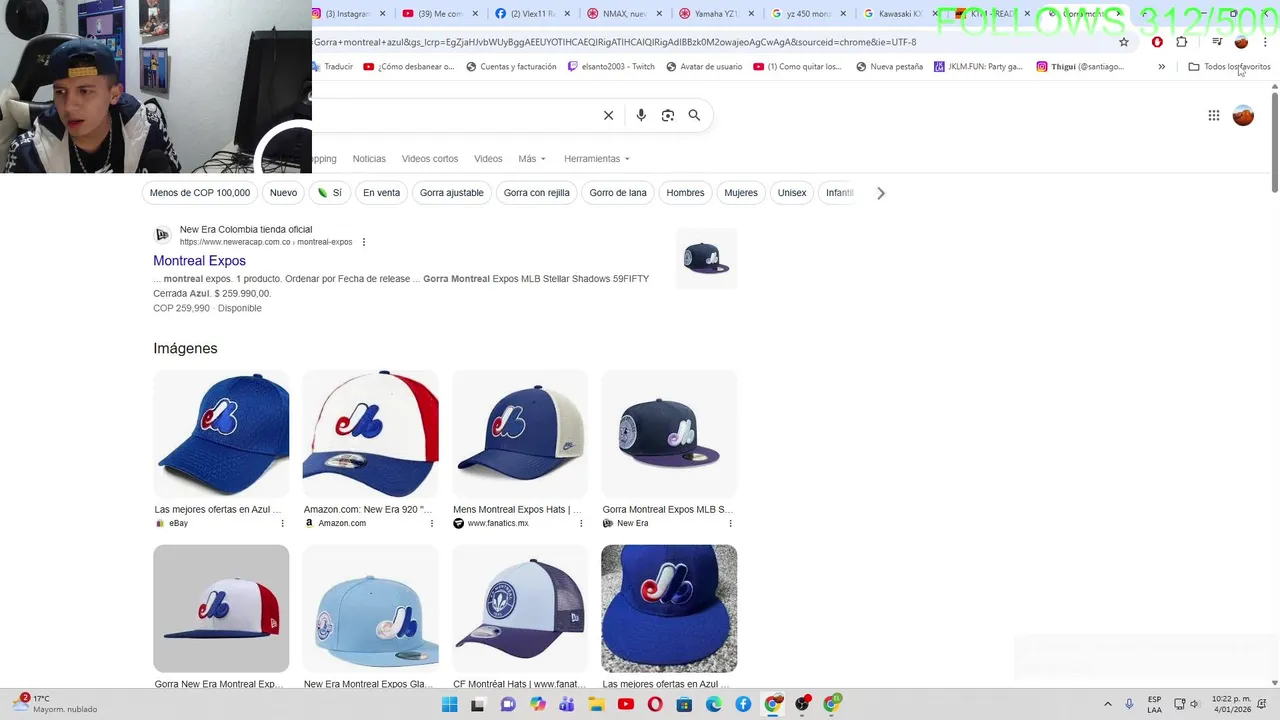This screenshot has height=720, width=1280.
Task: Open Microsoft Teams from the taskbar
Action: [567, 705]
